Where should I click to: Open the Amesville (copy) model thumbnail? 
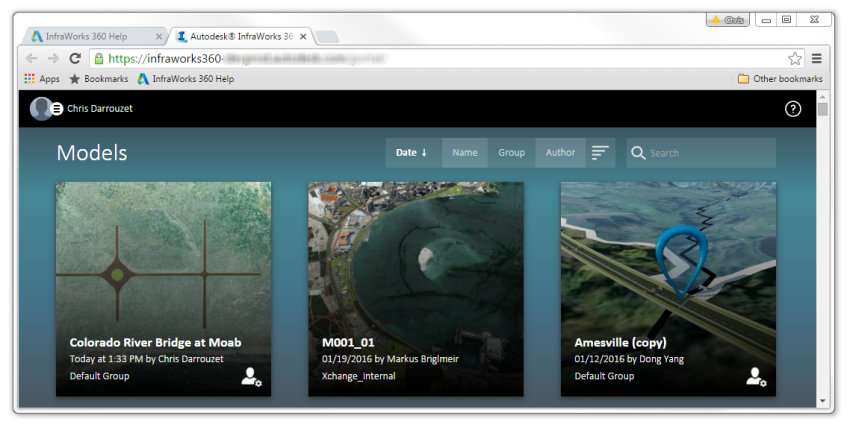tap(668, 289)
